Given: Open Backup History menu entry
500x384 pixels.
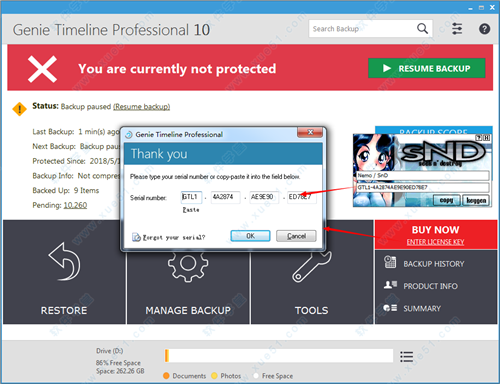Looking at the screenshot, I should click(x=434, y=264).
